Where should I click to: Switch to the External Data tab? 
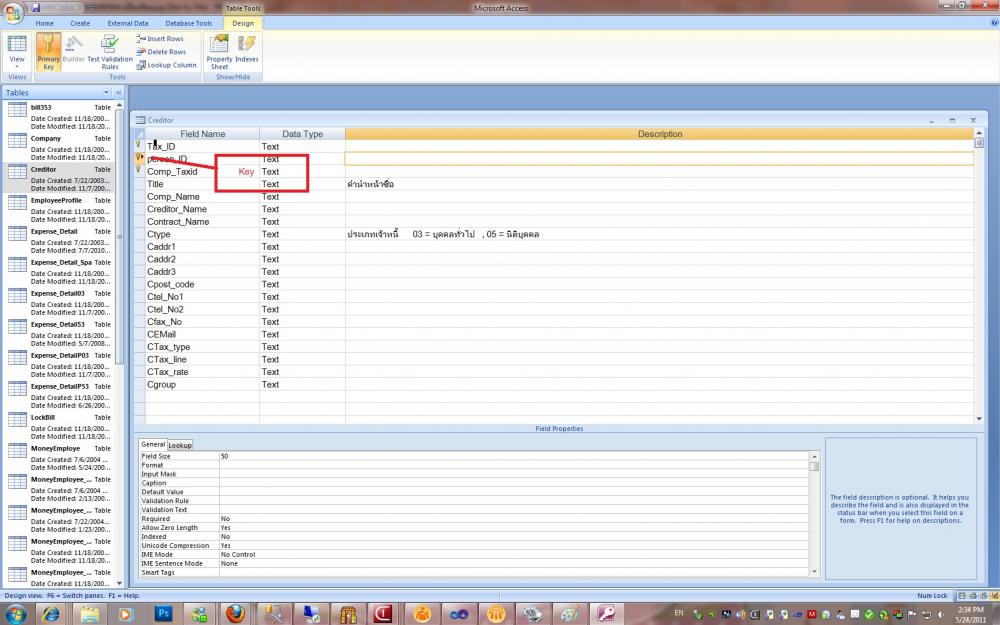click(x=127, y=23)
